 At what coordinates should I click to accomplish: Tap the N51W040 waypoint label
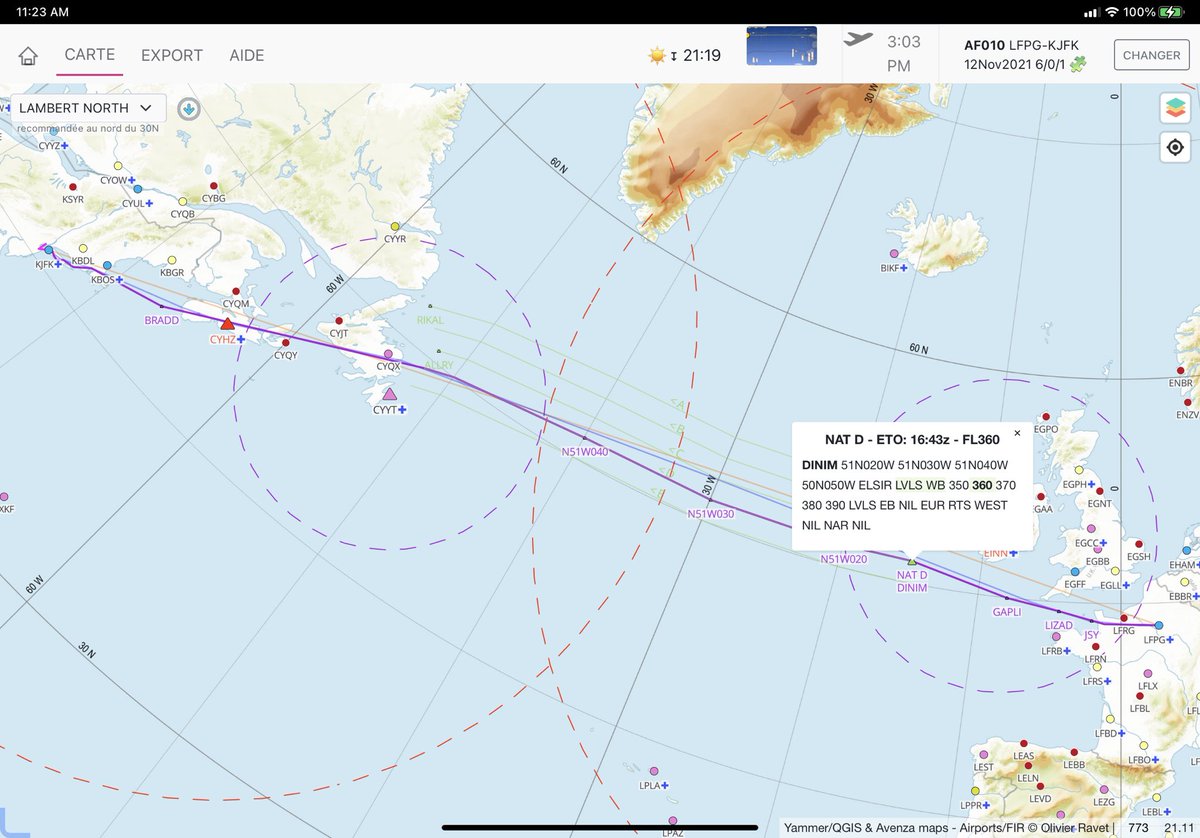(585, 452)
